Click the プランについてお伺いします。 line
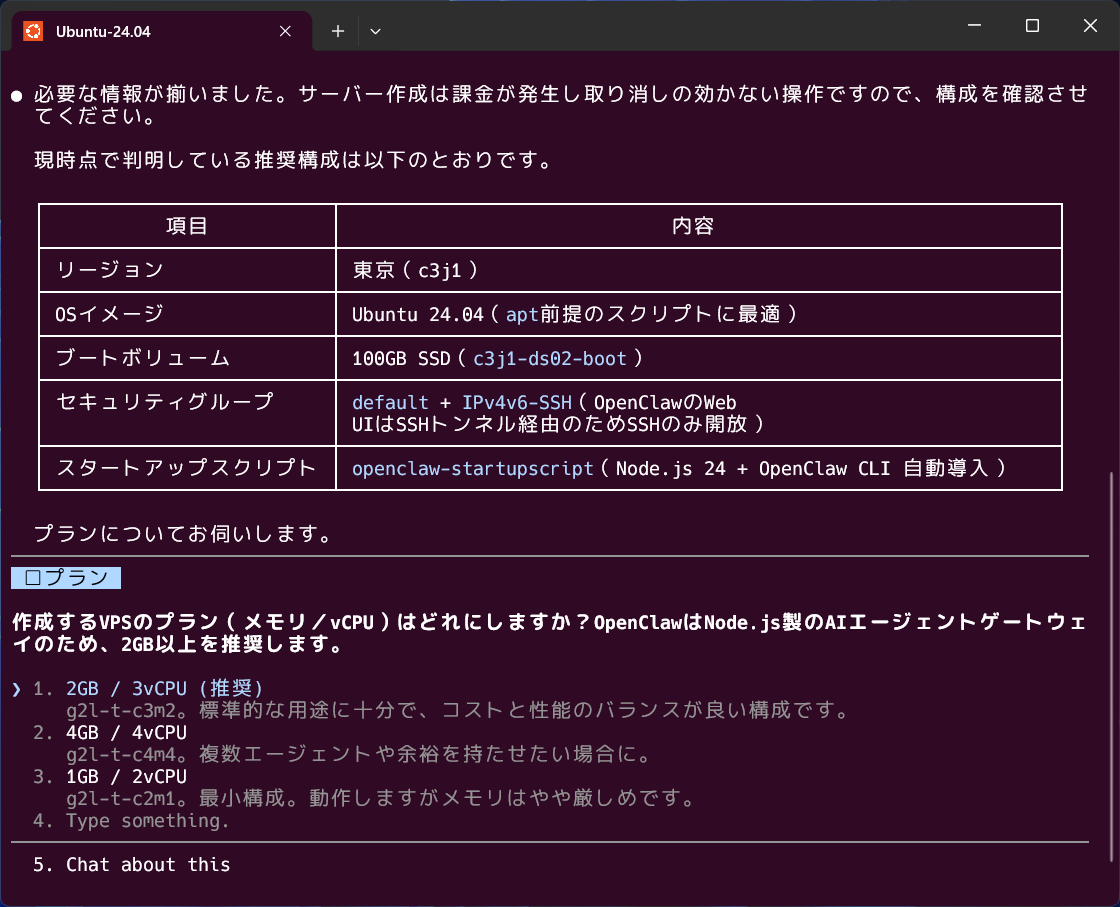1120x907 pixels. [183, 534]
